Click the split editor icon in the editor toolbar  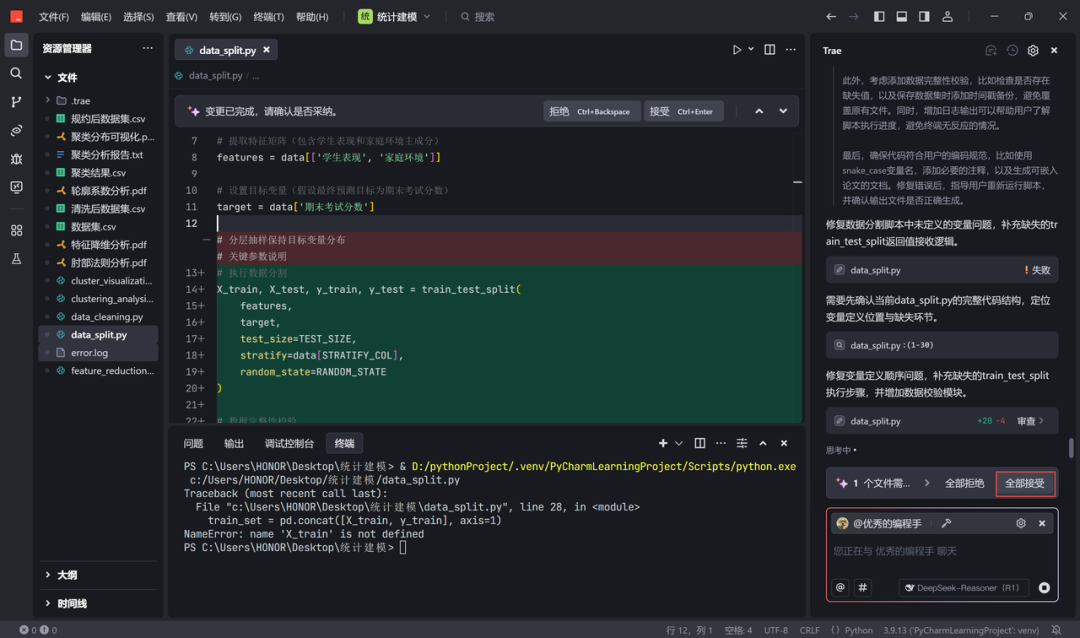click(x=769, y=49)
